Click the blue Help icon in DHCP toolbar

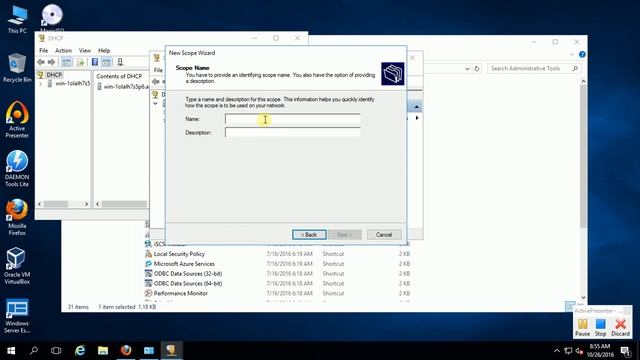tap(95, 62)
